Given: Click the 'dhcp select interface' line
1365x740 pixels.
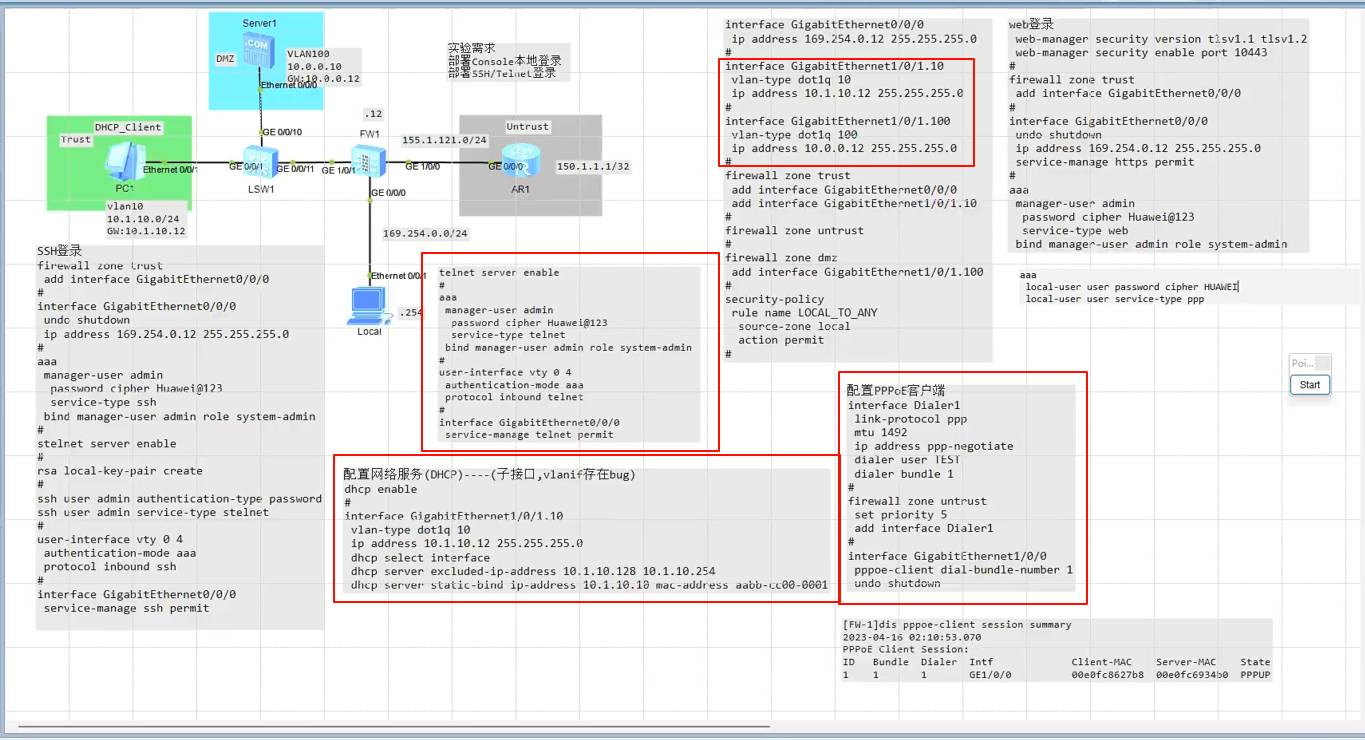Looking at the screenshot, I should pyautogui.click(x=421, y=558).
